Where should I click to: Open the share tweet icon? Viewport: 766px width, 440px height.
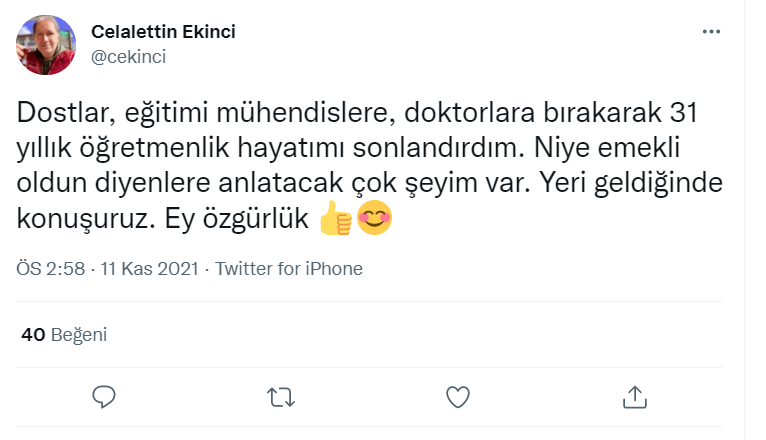pyautogui.click(x=634, y=397)
